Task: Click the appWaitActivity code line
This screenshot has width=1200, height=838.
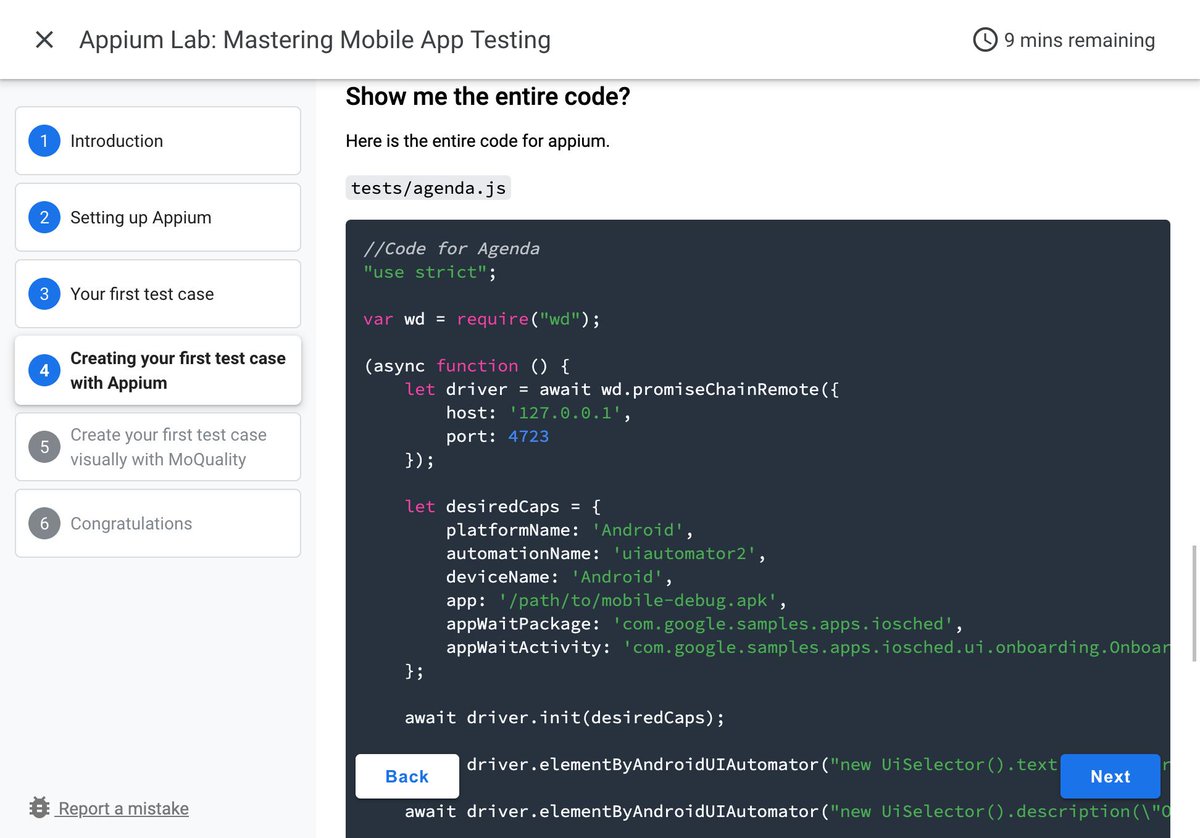Action: click(x=807, y=647)
